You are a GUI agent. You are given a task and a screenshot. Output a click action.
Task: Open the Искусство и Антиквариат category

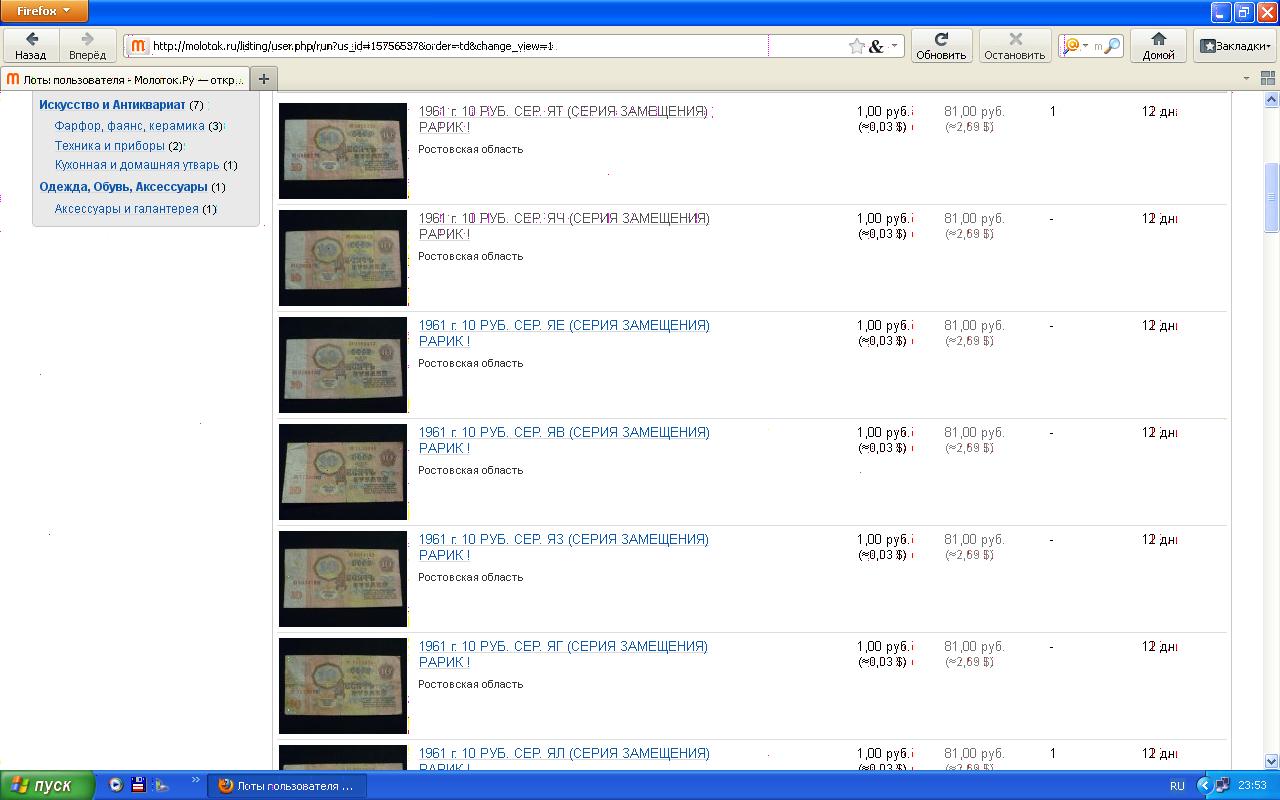[x=112, y=105]
